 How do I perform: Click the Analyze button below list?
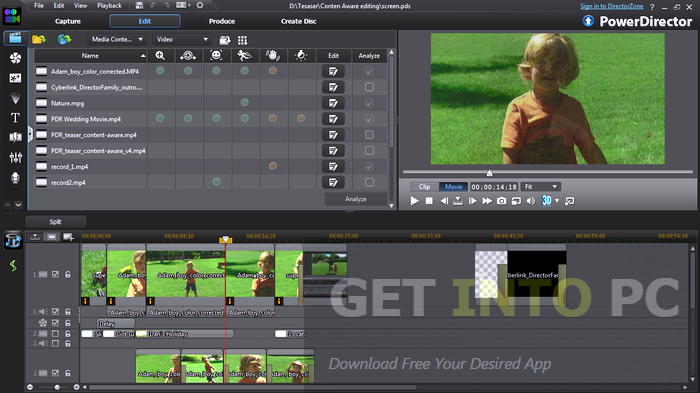point(356,199)
